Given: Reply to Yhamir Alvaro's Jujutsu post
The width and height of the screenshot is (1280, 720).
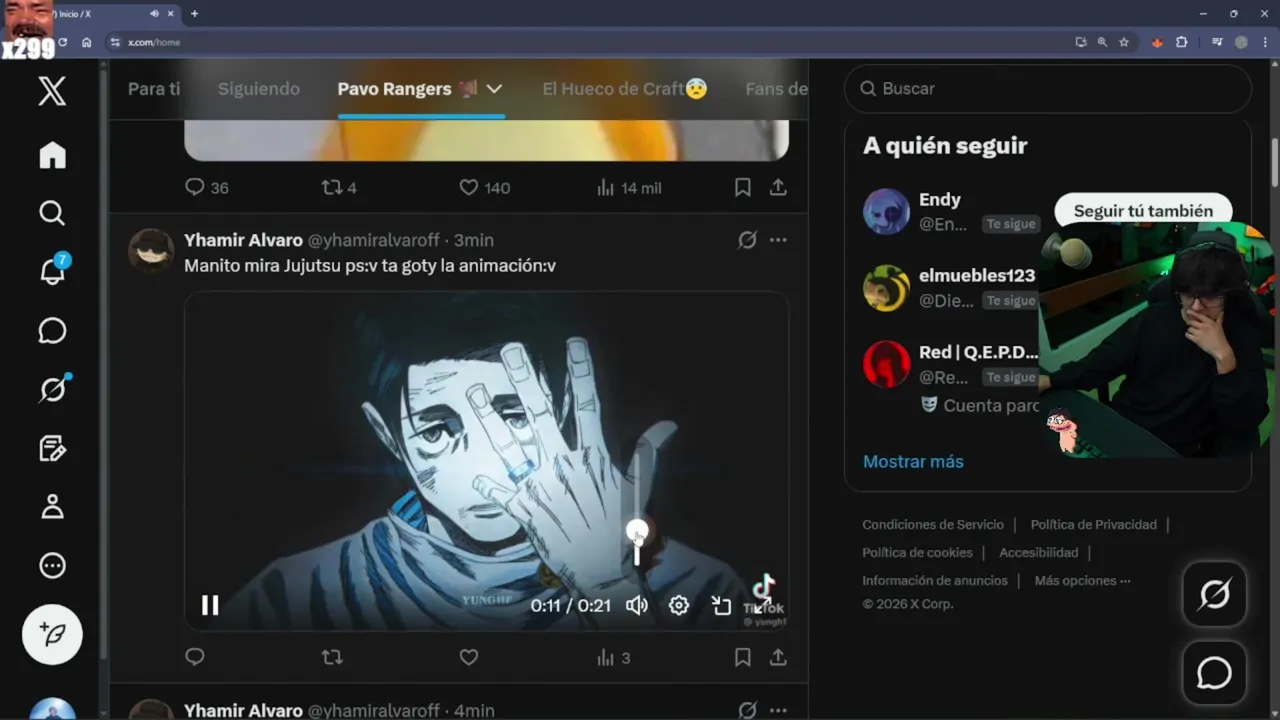Looking at the screenshot, I should pos(195,657).
